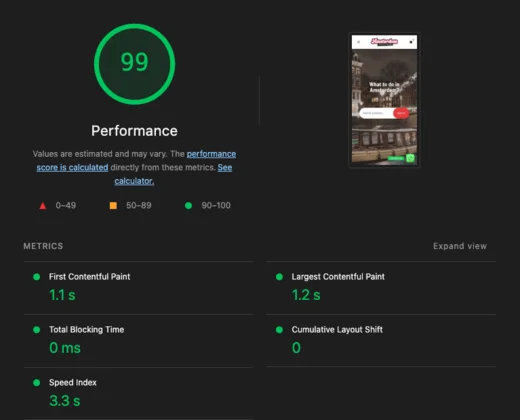This screenshot has height=420, width=520.
Task: Select the Largest Contentful Paint metric label
Action: (338, 277)
